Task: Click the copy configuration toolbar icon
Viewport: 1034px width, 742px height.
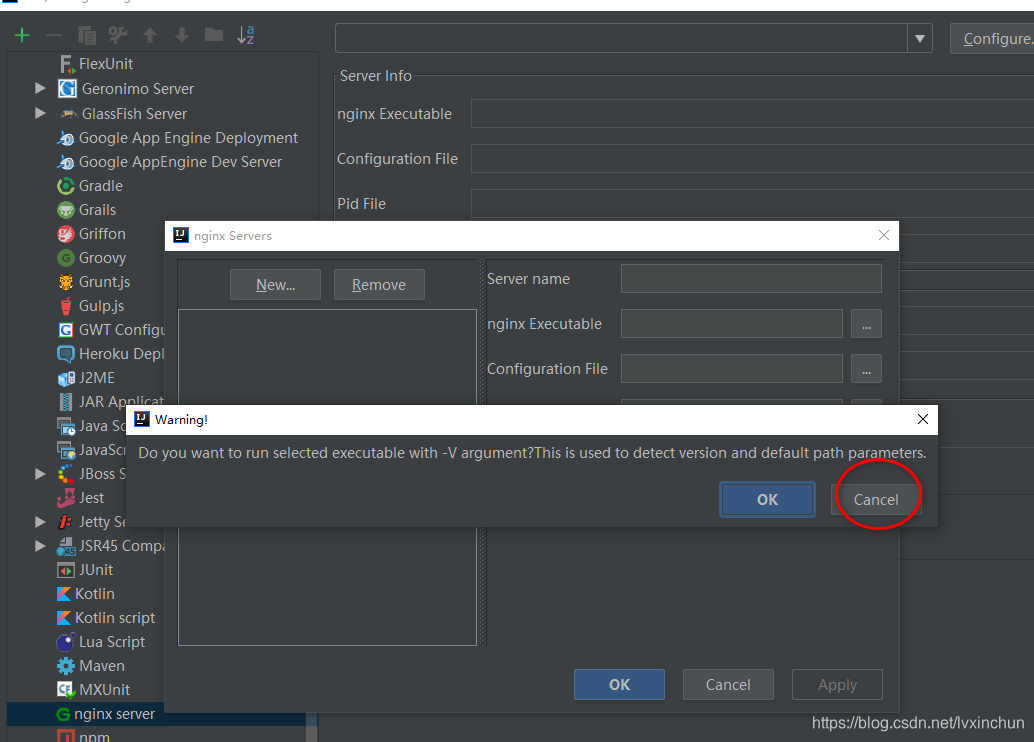Action: (86, 35)
